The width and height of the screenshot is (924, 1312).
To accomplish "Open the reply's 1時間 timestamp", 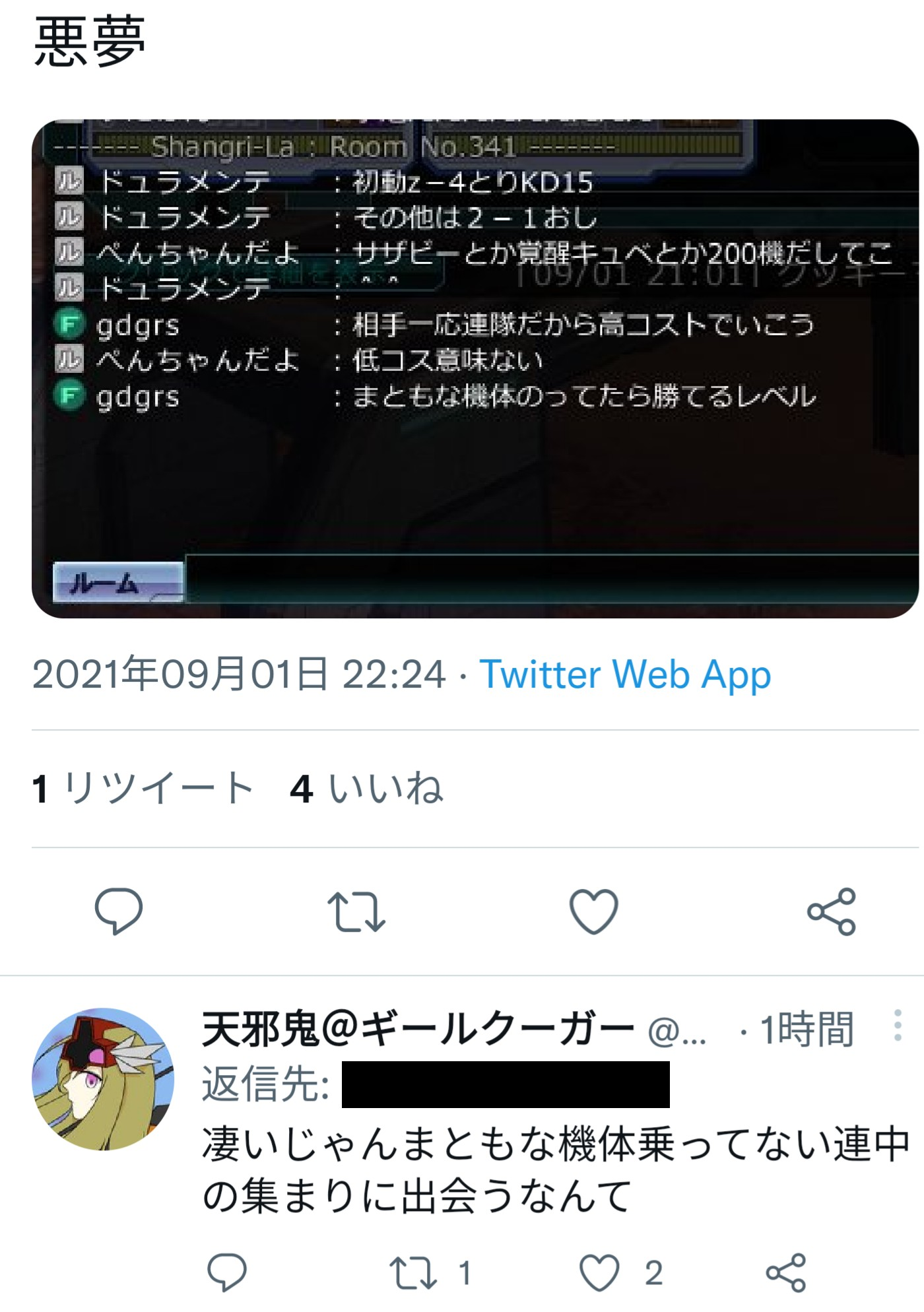I will 807,1029.
